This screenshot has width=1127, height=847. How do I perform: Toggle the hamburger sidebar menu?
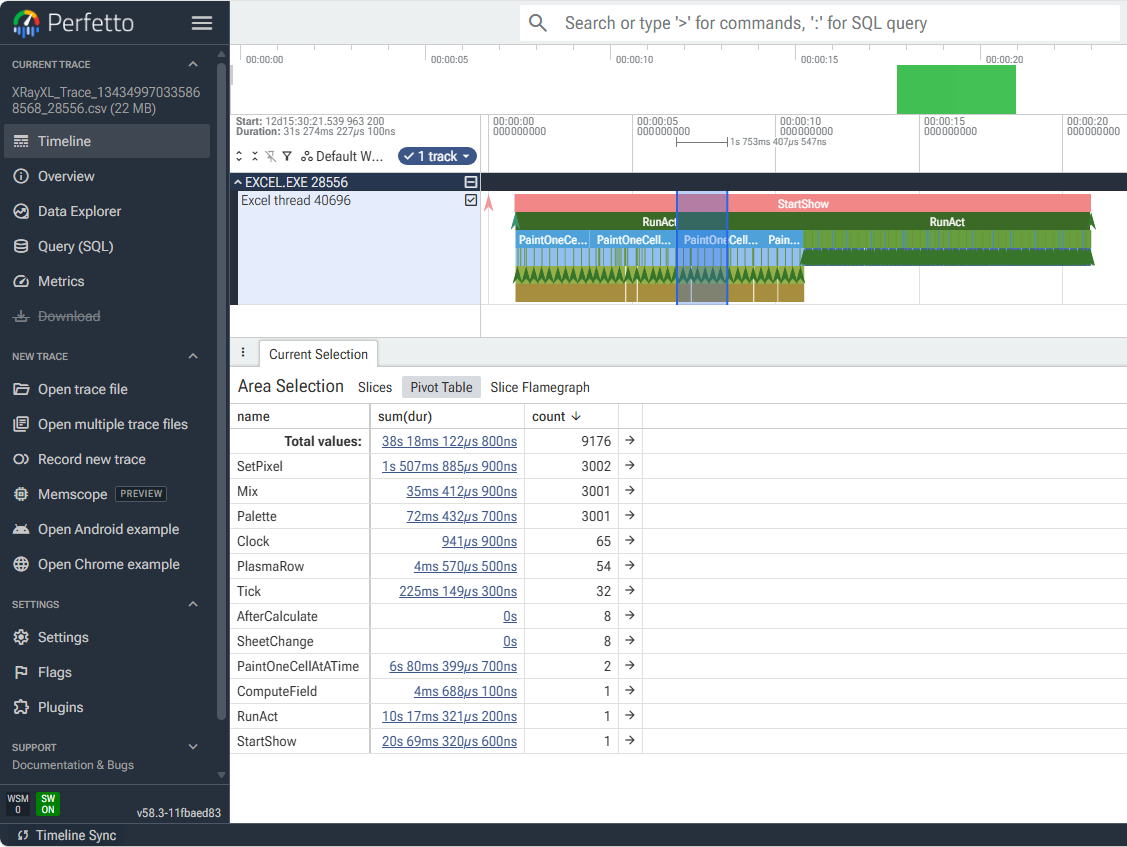click(202, 23)
